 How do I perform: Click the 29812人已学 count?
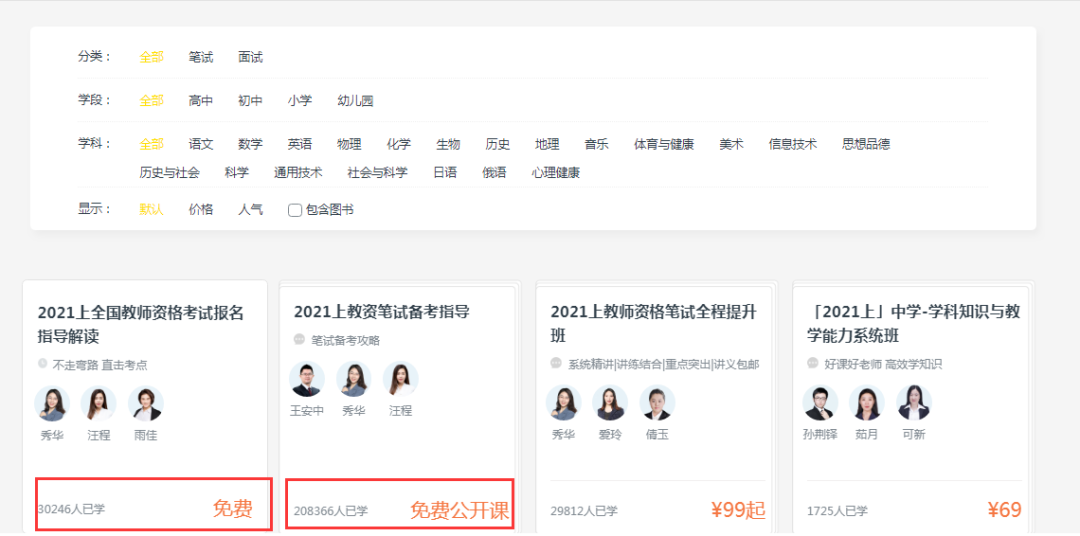pos(584,511)
